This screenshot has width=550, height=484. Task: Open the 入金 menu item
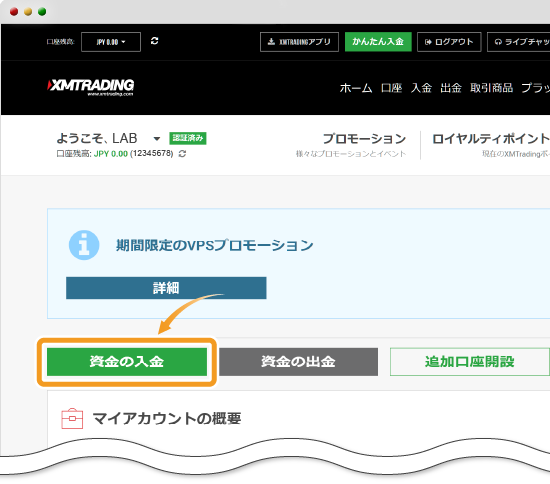click(421, 88)
